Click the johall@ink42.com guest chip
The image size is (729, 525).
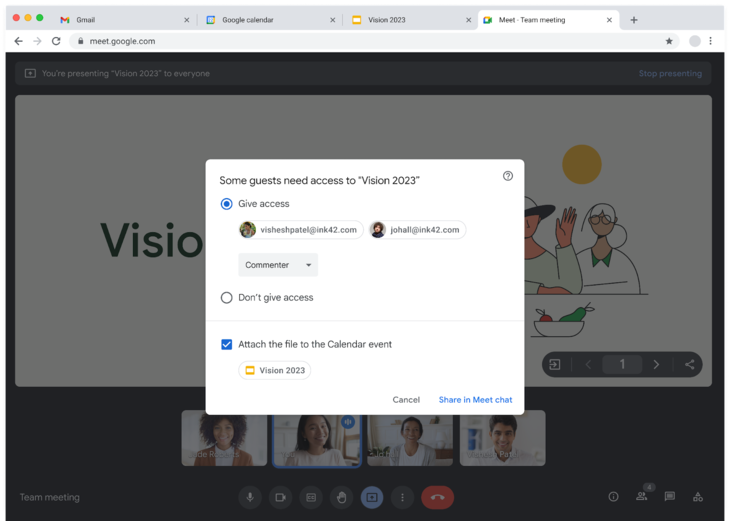418,230
